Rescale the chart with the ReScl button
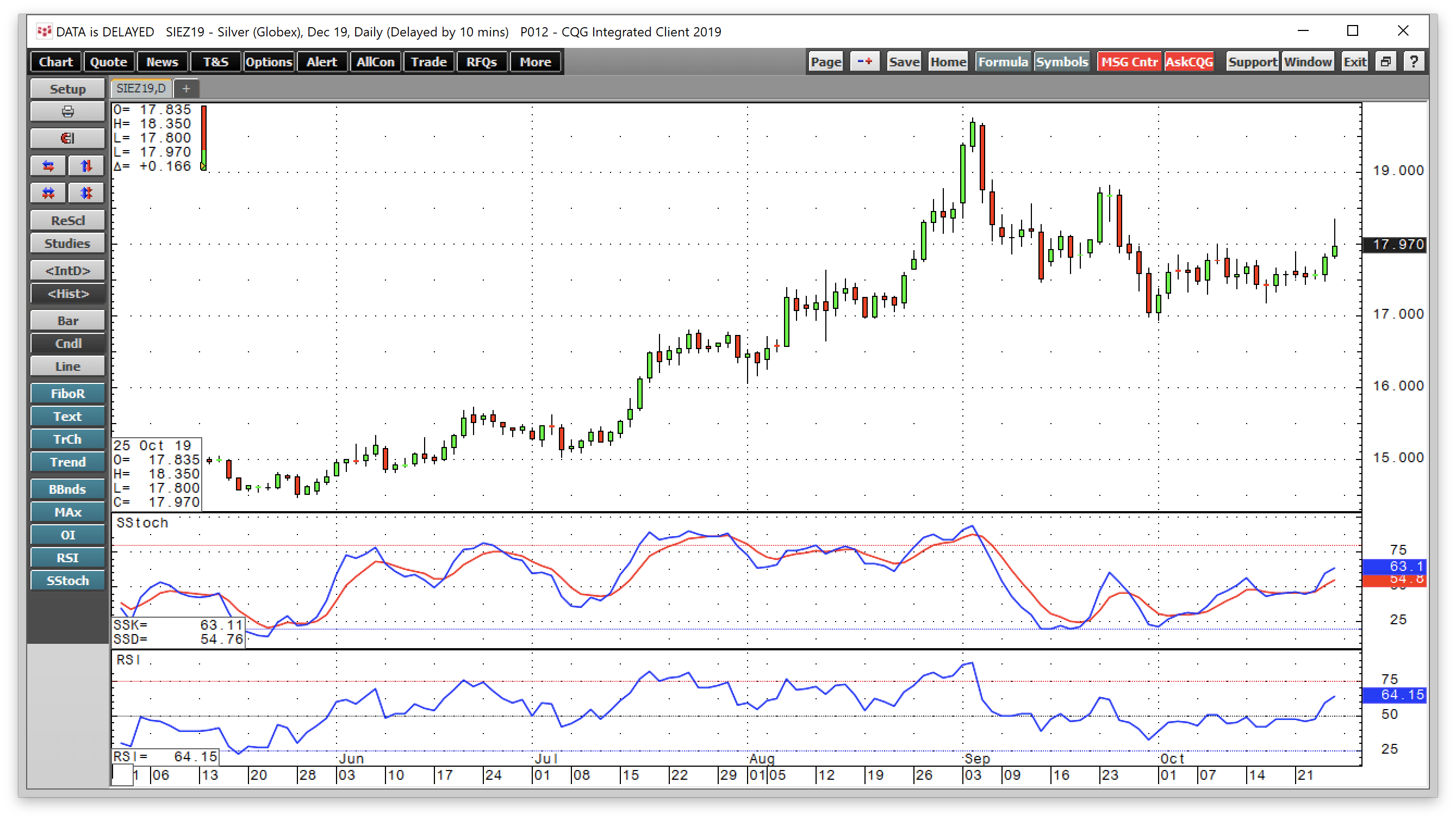Screen dimensions: 1456x820 click(x=67, y=220)
